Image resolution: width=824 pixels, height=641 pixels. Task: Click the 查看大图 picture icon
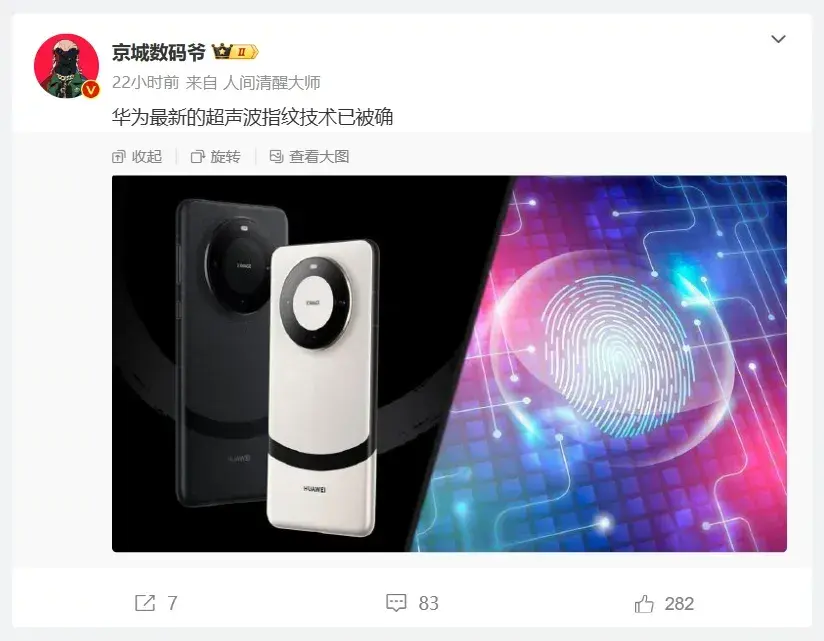click(276, 156)
